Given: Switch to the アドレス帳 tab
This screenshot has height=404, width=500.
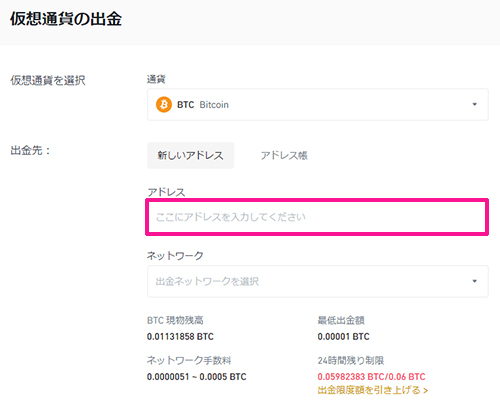Looking at the screenshot, I should click(284, 155).
